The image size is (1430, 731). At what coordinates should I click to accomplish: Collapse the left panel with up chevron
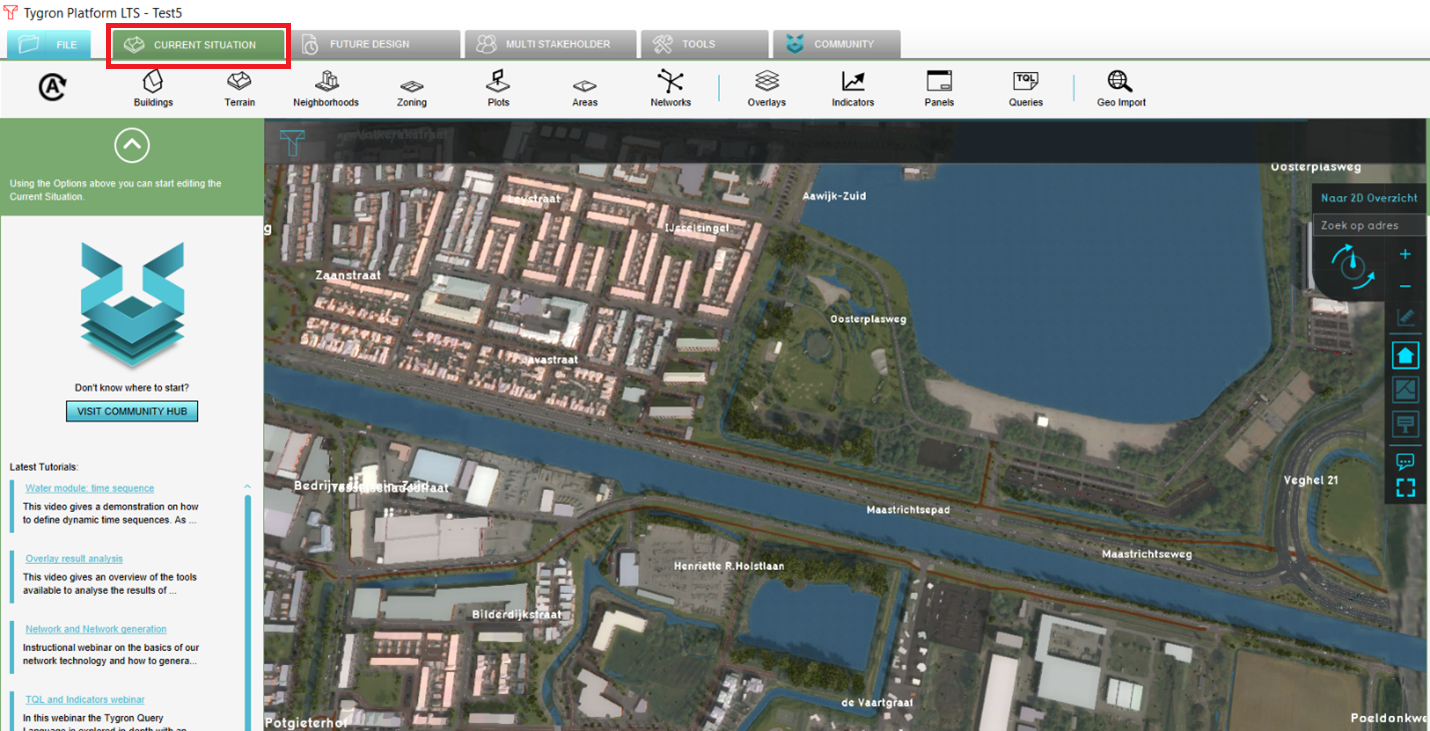(132, 146)
